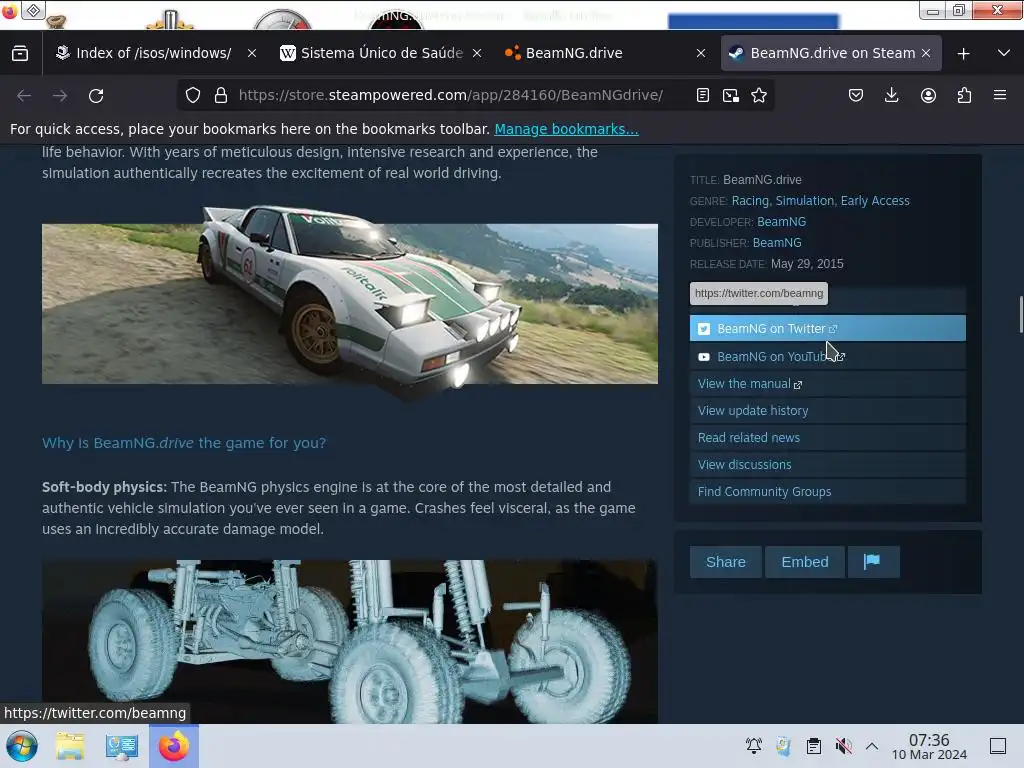Image resolution: width=1024 pixels, height=768 pixels.
Task: Open BeamNG on Twitter link
Action: click(x=827, y=328)
